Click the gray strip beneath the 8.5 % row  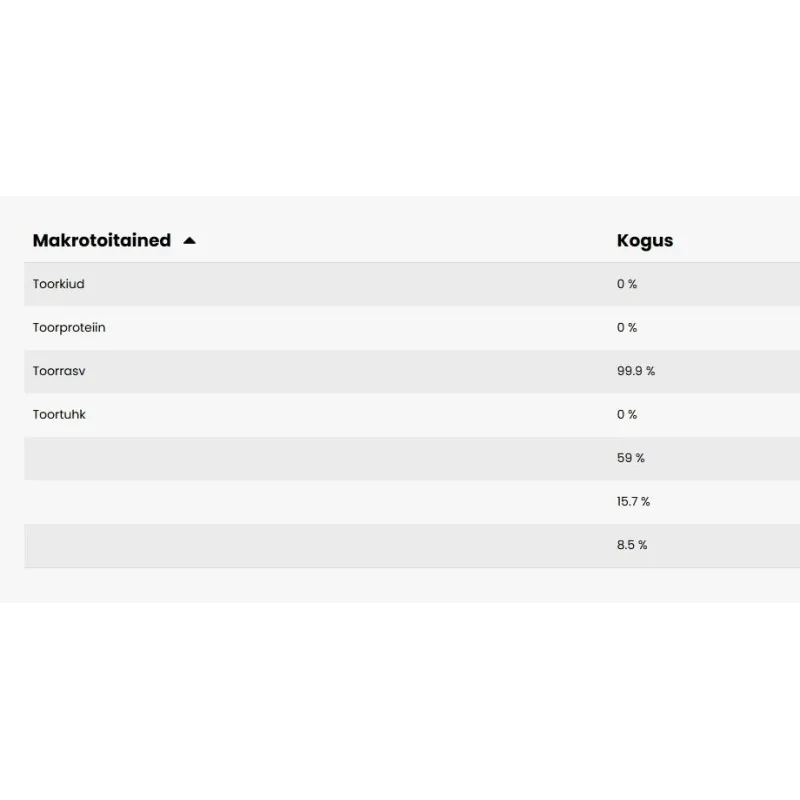[400, 585]
